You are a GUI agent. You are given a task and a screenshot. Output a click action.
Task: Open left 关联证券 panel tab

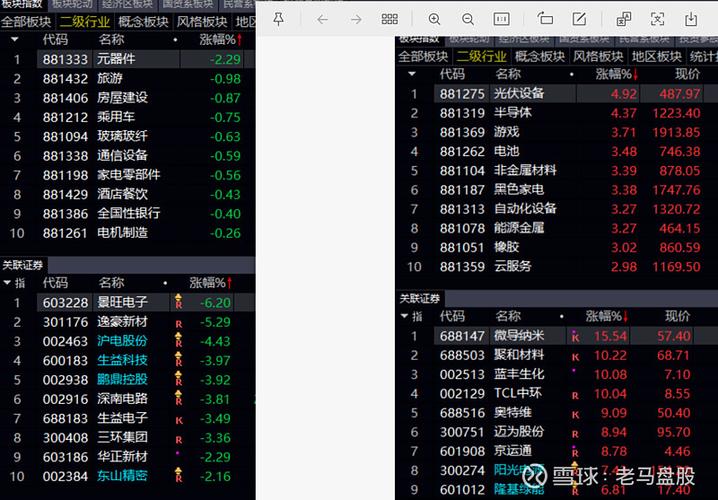(23, 265)
